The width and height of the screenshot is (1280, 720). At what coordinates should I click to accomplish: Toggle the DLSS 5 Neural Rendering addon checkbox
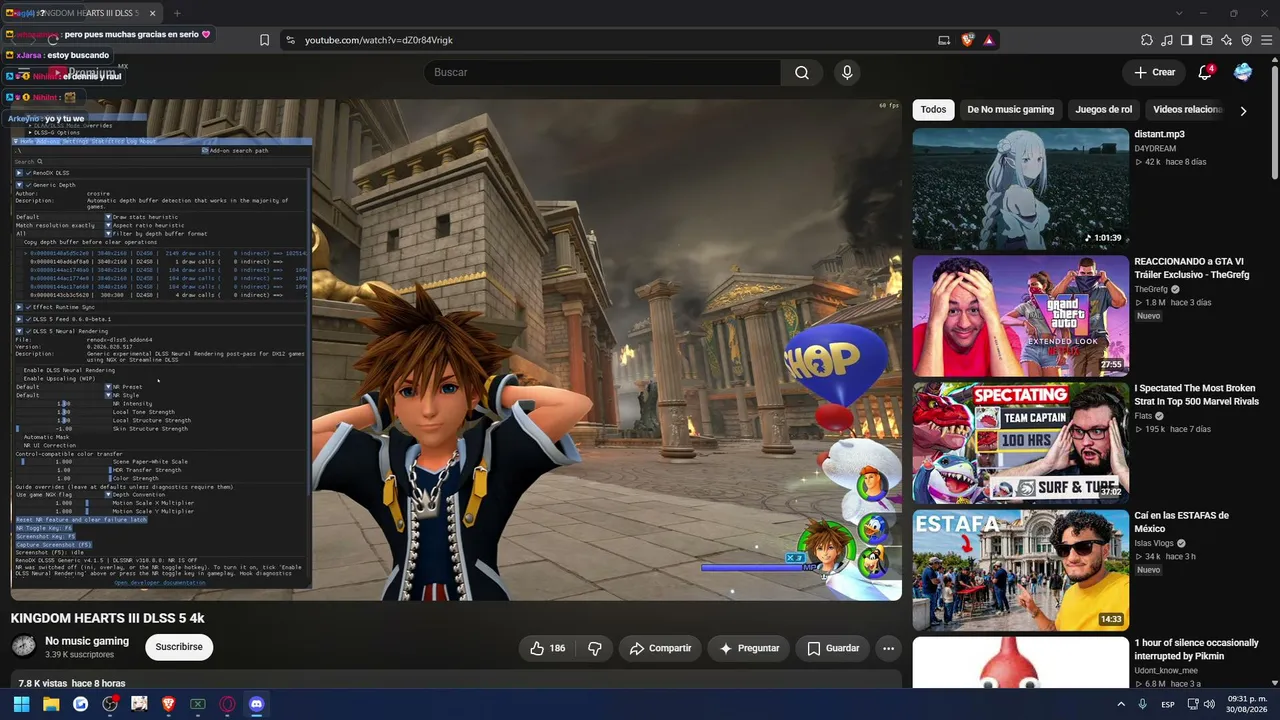(28, 331)
